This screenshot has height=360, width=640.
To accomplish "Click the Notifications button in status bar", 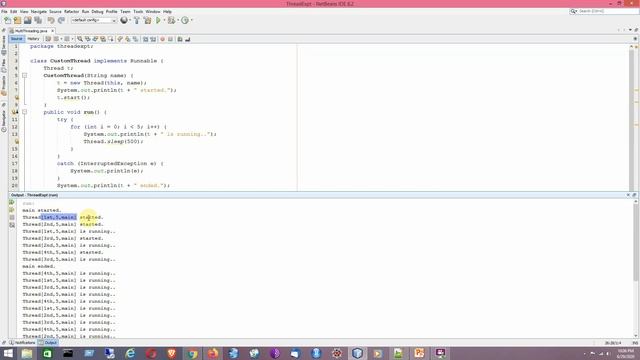I will 22,343.
